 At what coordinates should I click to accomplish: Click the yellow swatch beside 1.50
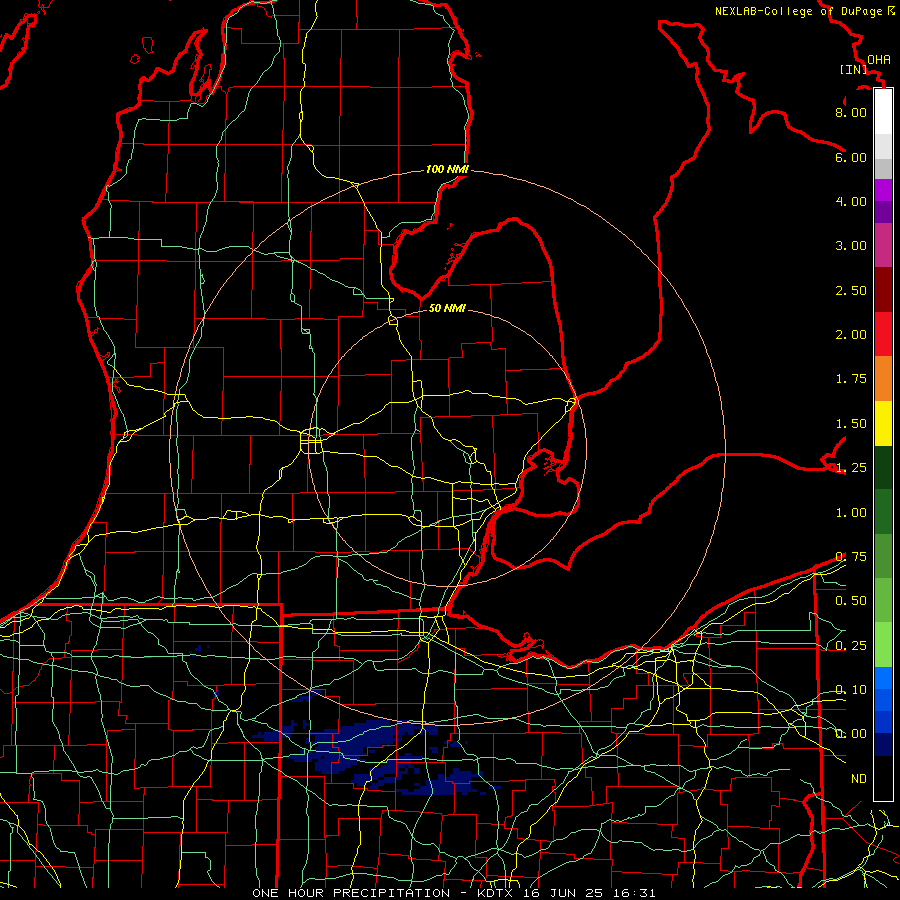tap(883, 423)
